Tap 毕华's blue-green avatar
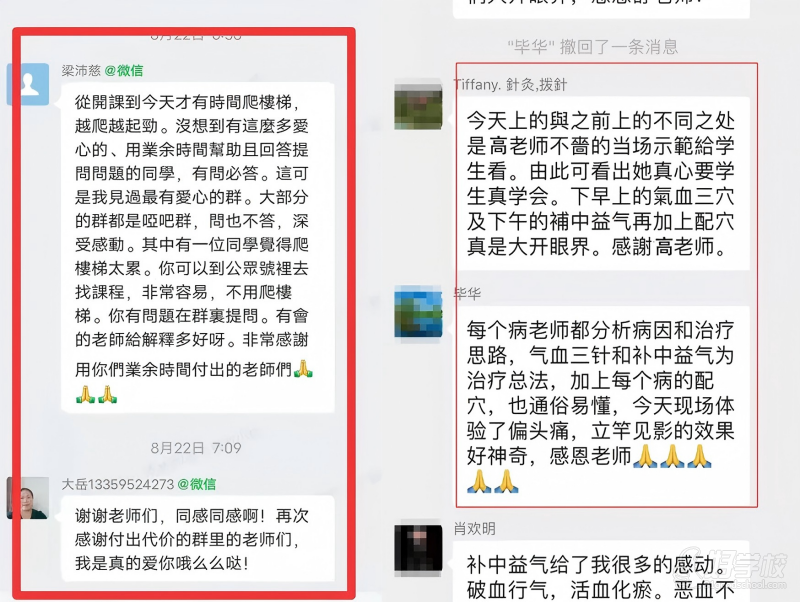The width and height of the screenshot is (800, 602). point(418,312)
